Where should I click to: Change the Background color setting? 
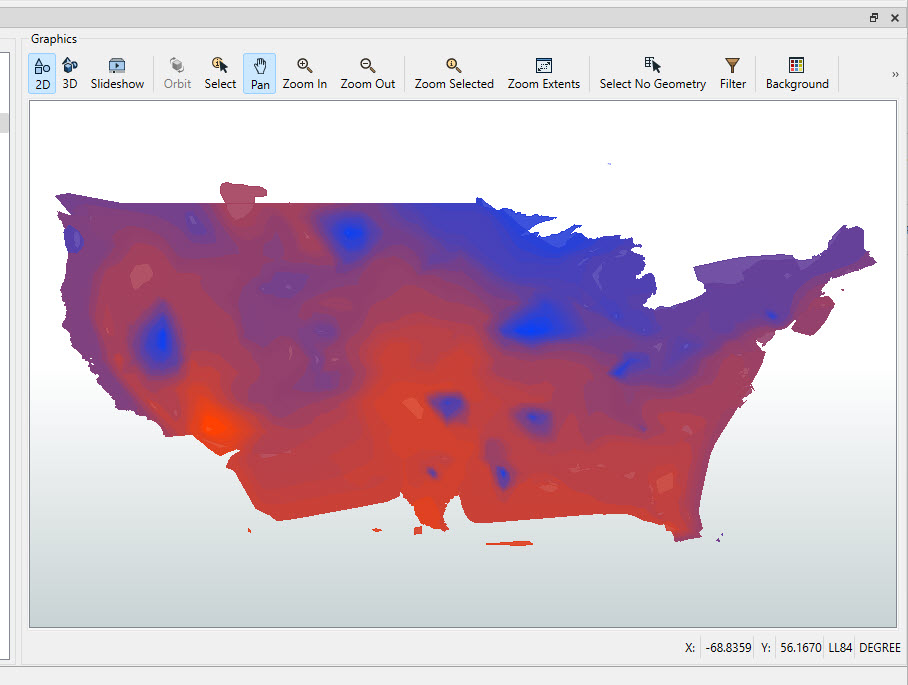(x=797, y=74)
